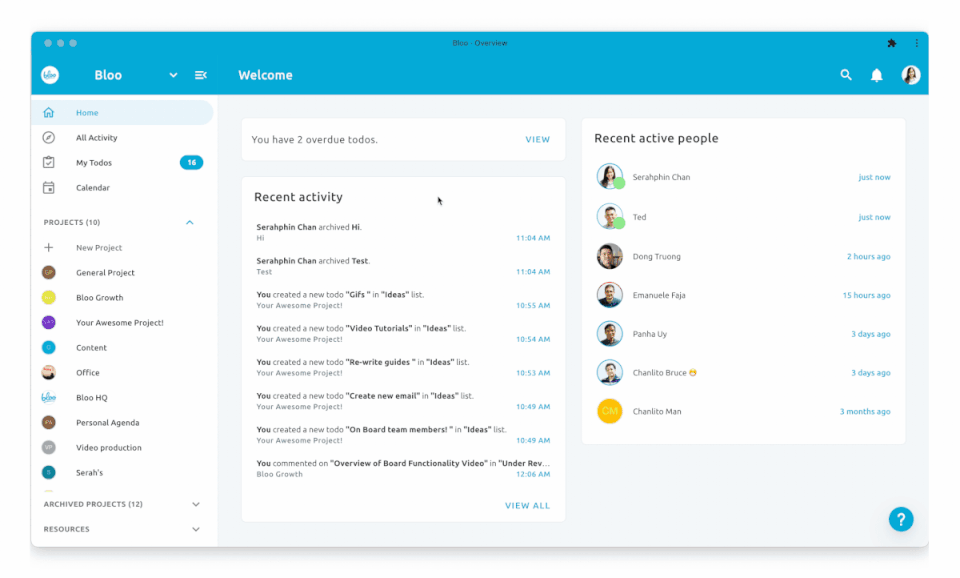The image size is (960, 578).
Task: Open the "Gifs" todo activity entry
Action: 403,299
